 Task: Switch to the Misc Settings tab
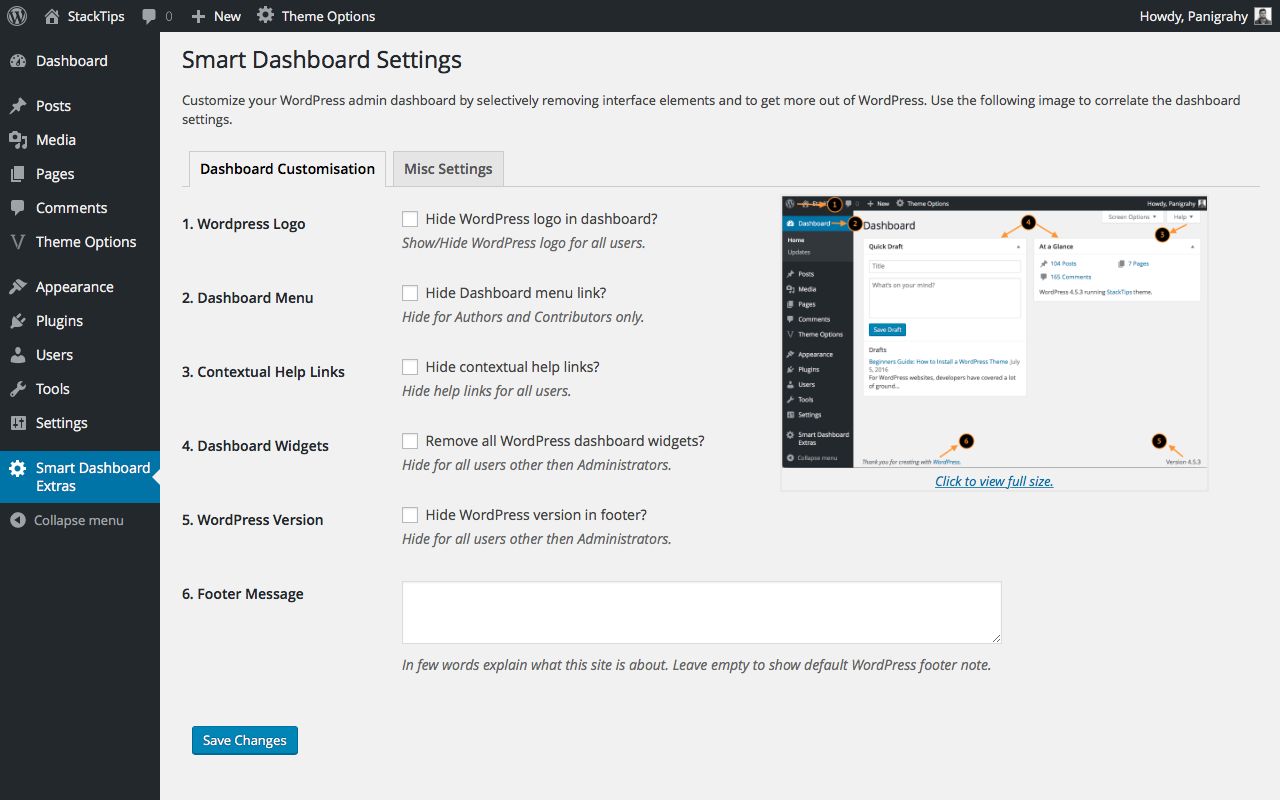pos(448,169)
